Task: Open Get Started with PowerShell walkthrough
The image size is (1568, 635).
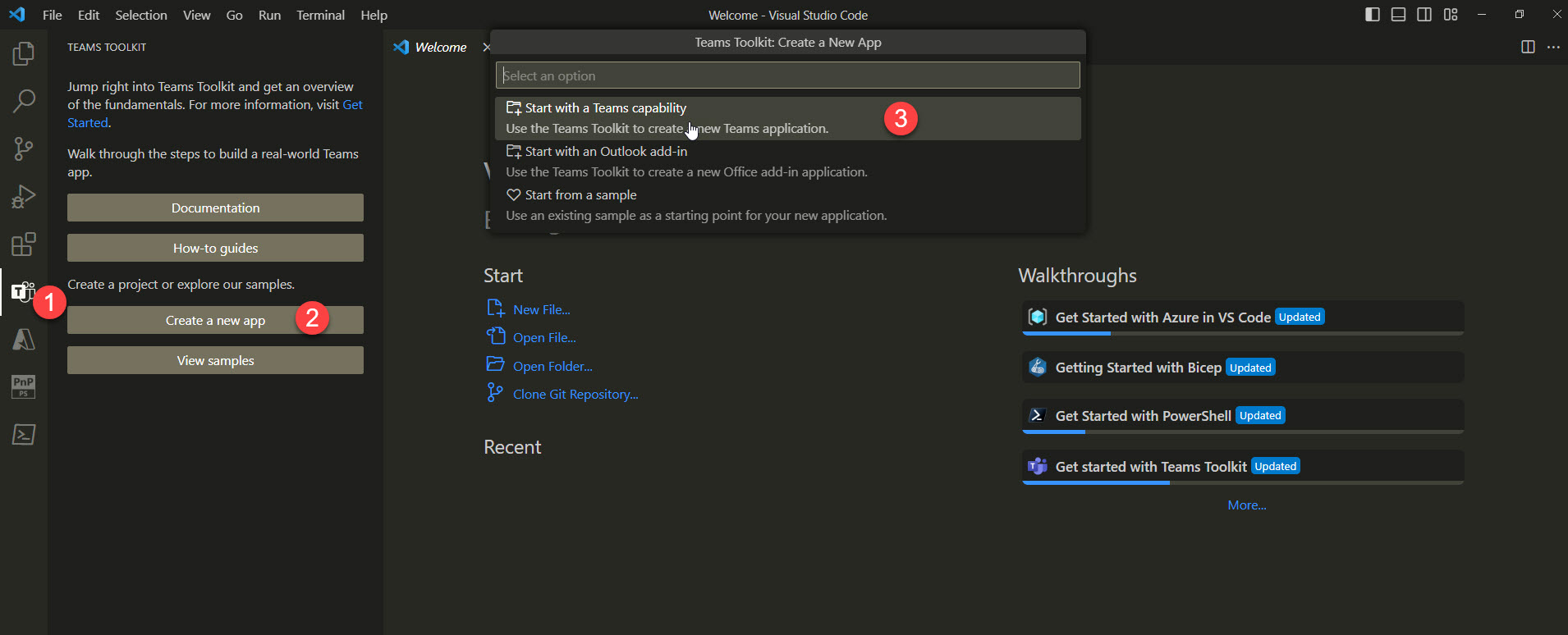Action: point(1243,415)
